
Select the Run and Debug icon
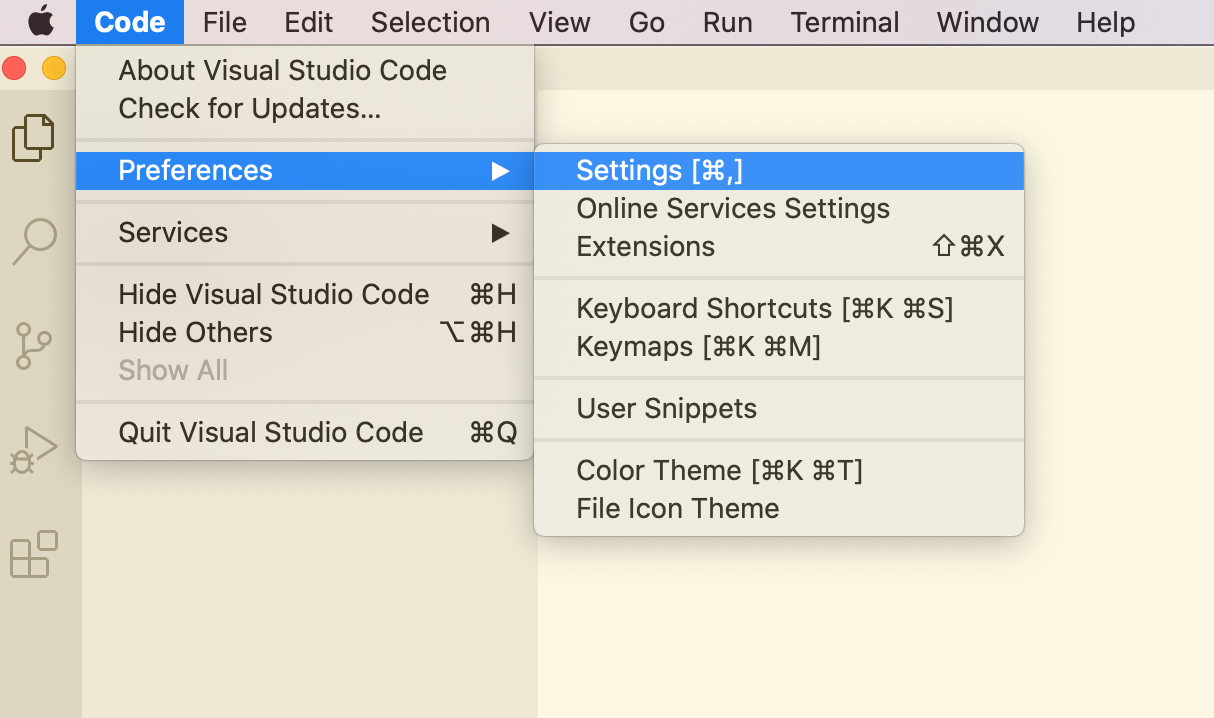click(34, 449)
